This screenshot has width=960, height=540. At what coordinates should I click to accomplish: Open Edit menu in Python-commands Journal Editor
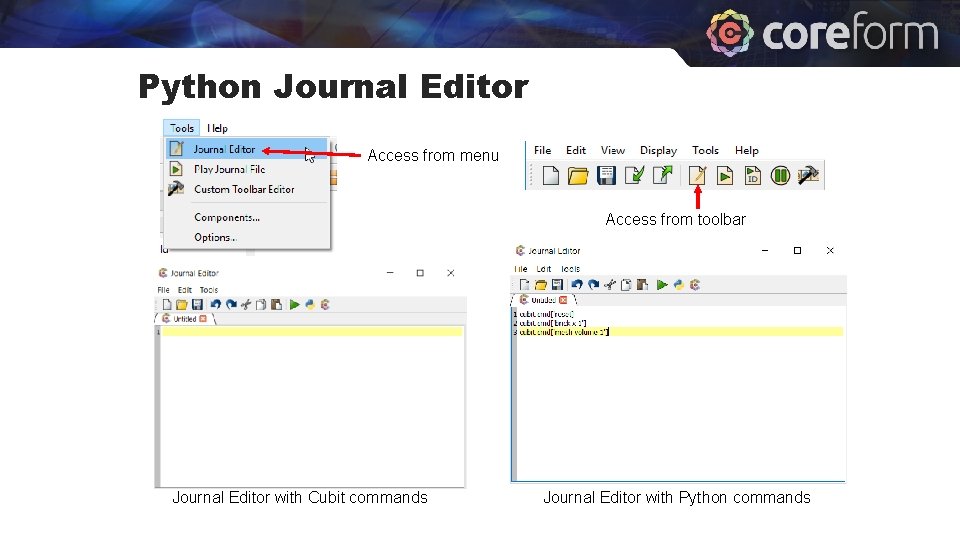544,269
